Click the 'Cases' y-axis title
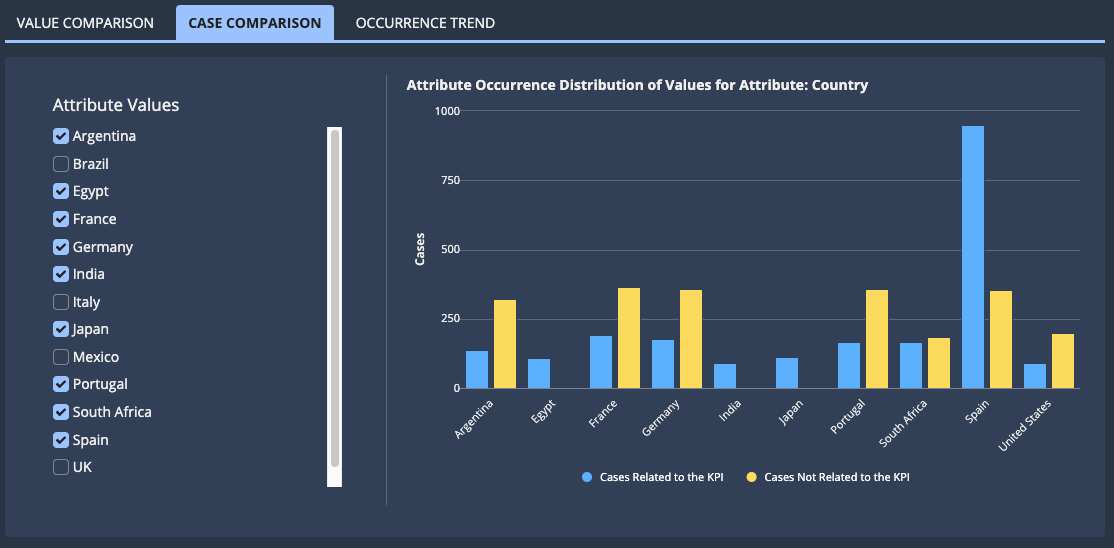 pyautogui.click(x=419, y=249)
